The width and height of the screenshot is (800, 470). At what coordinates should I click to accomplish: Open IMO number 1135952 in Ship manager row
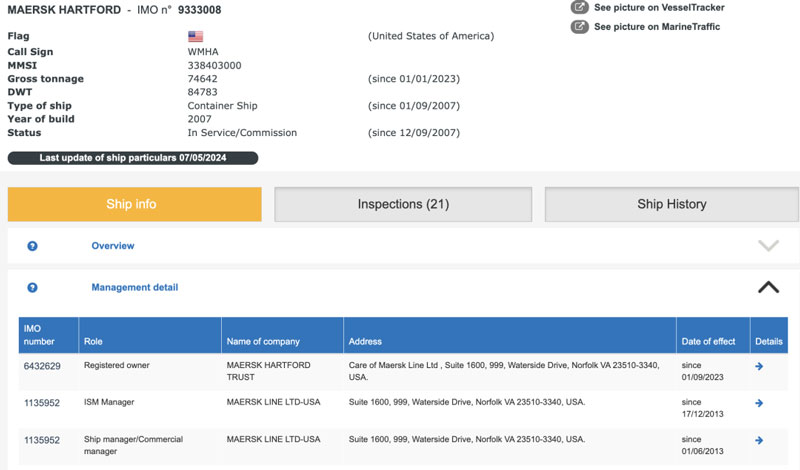pos(42,440)
